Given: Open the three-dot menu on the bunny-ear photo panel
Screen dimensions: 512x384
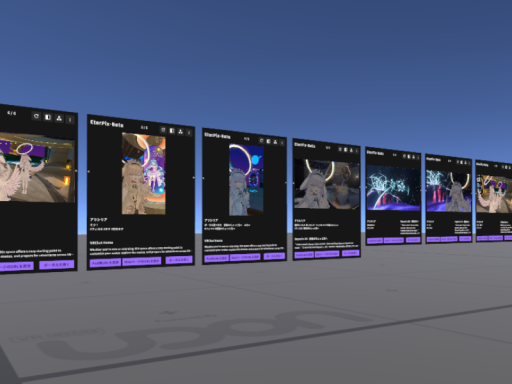Looking at the screenshot, I should (x=357, y=151).
